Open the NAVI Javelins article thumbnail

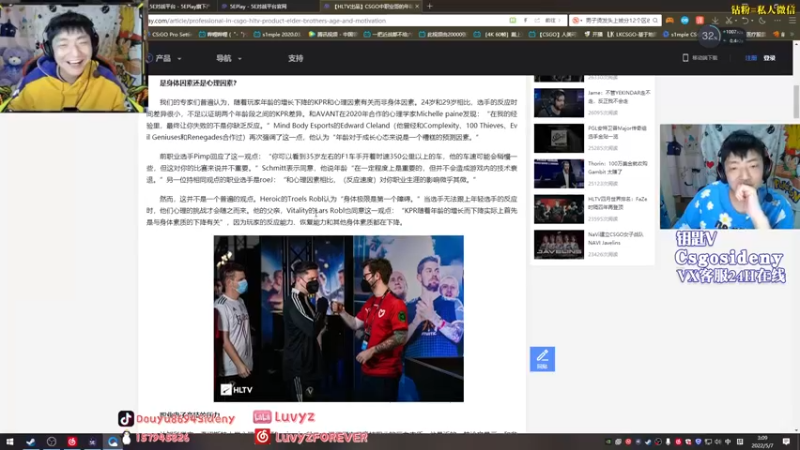pyautogui.click(x=559, y=244)
